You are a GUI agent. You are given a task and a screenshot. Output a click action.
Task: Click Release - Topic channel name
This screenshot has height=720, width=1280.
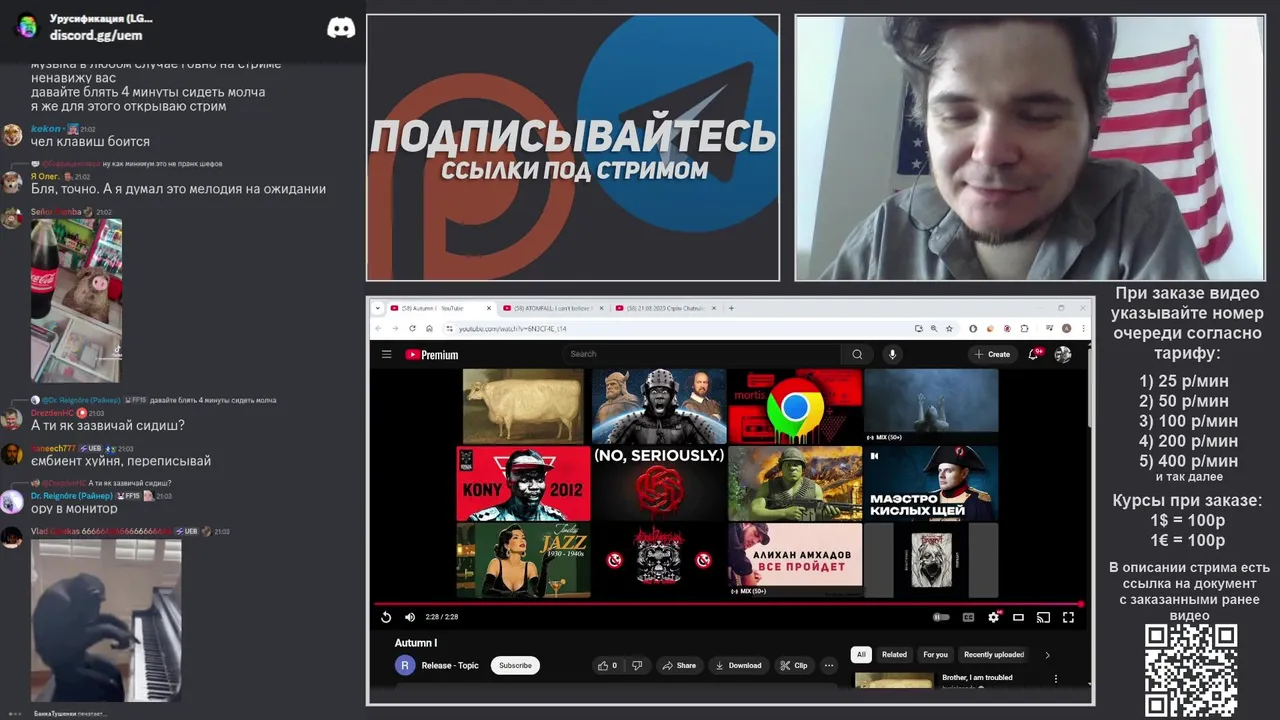450,665
